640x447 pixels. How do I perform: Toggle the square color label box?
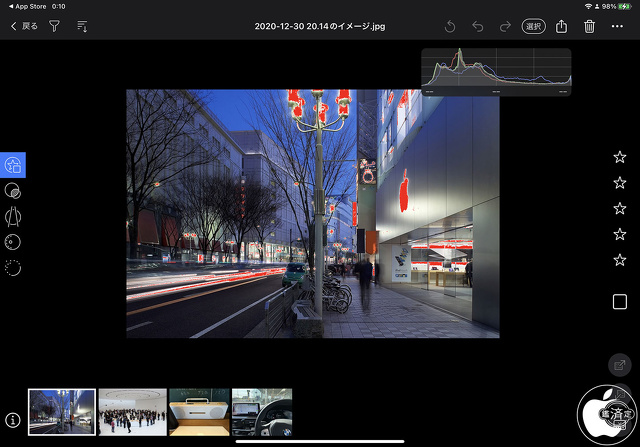[620, 302]
